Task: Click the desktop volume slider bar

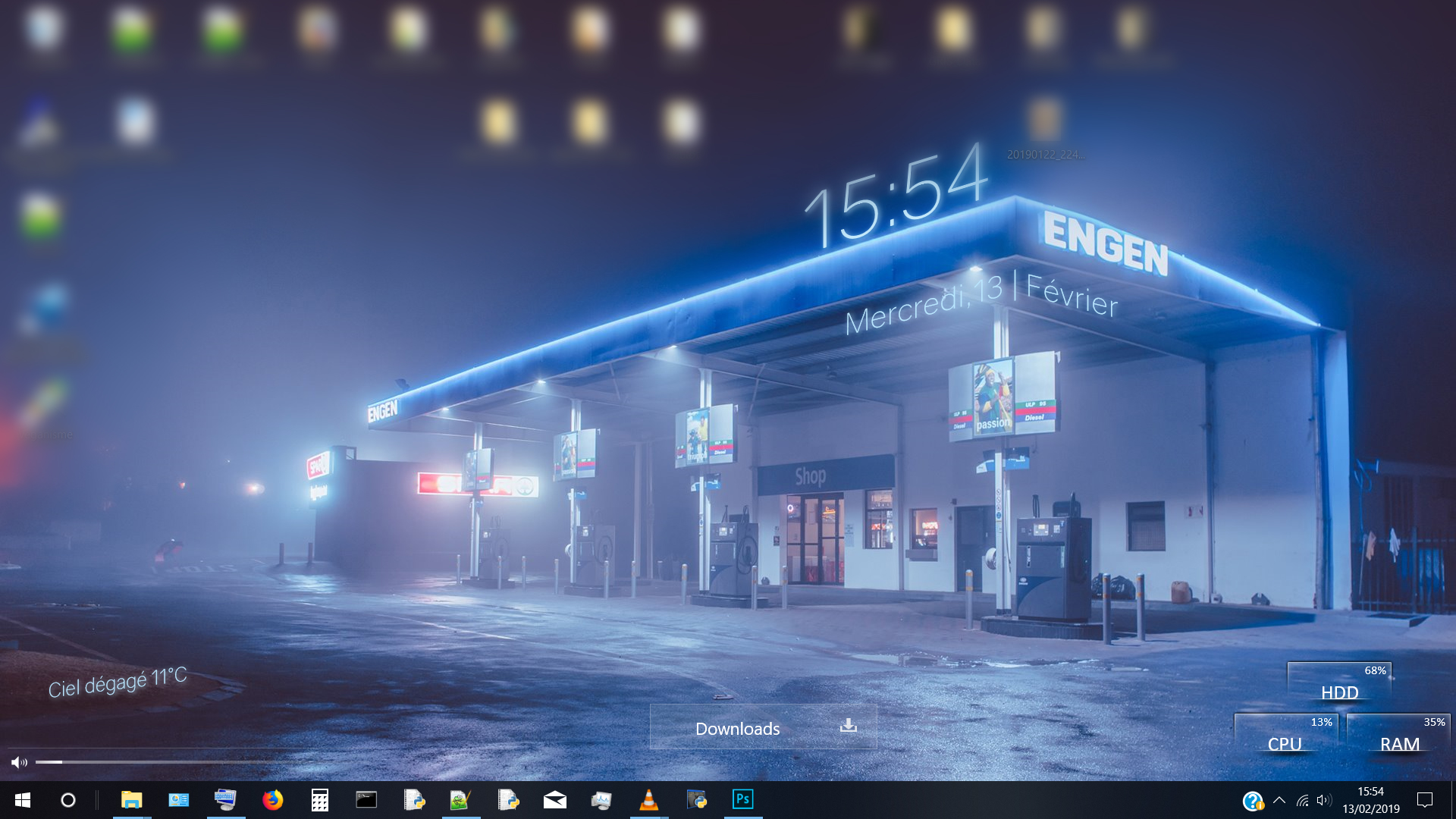Action: click(152, 762)
